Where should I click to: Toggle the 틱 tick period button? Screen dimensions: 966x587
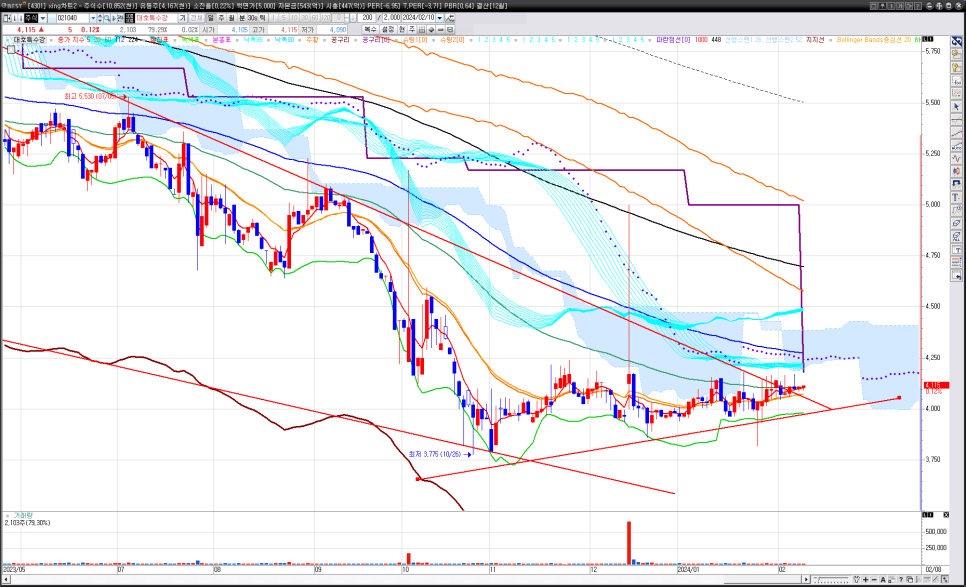click(262, 18)
